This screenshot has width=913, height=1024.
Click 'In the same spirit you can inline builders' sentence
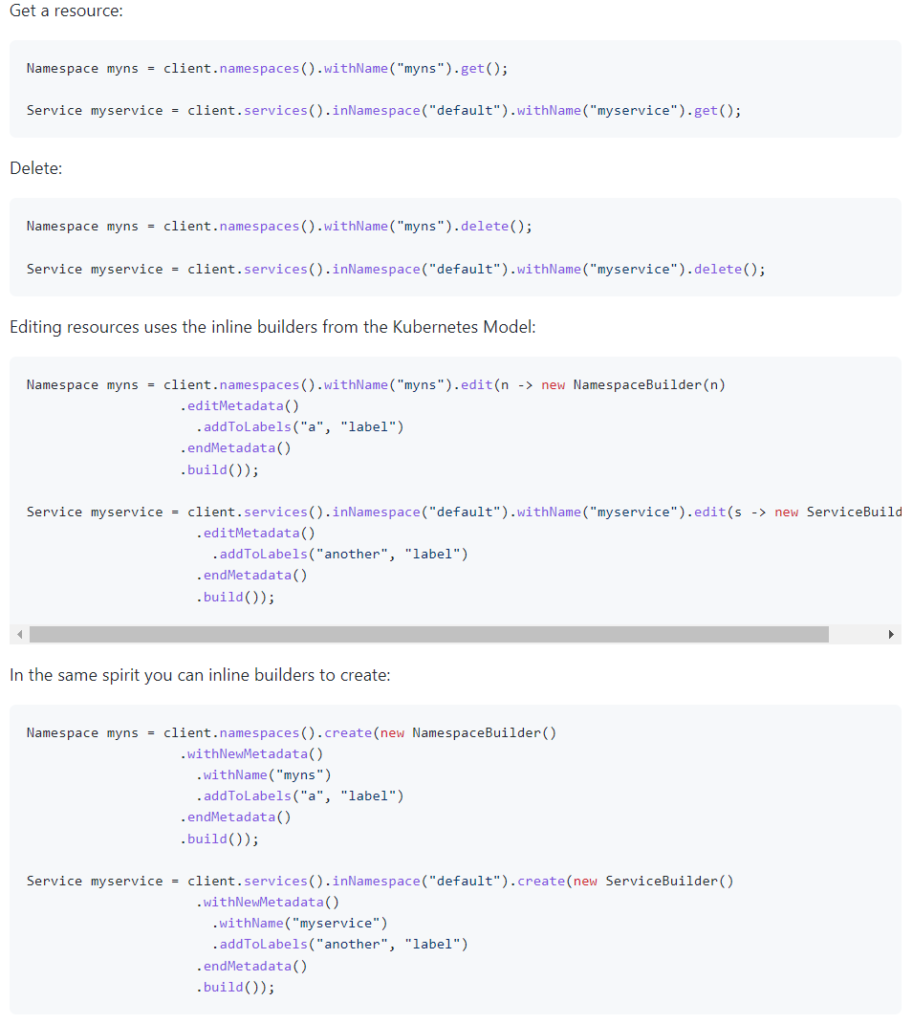(x=200, y=675)
